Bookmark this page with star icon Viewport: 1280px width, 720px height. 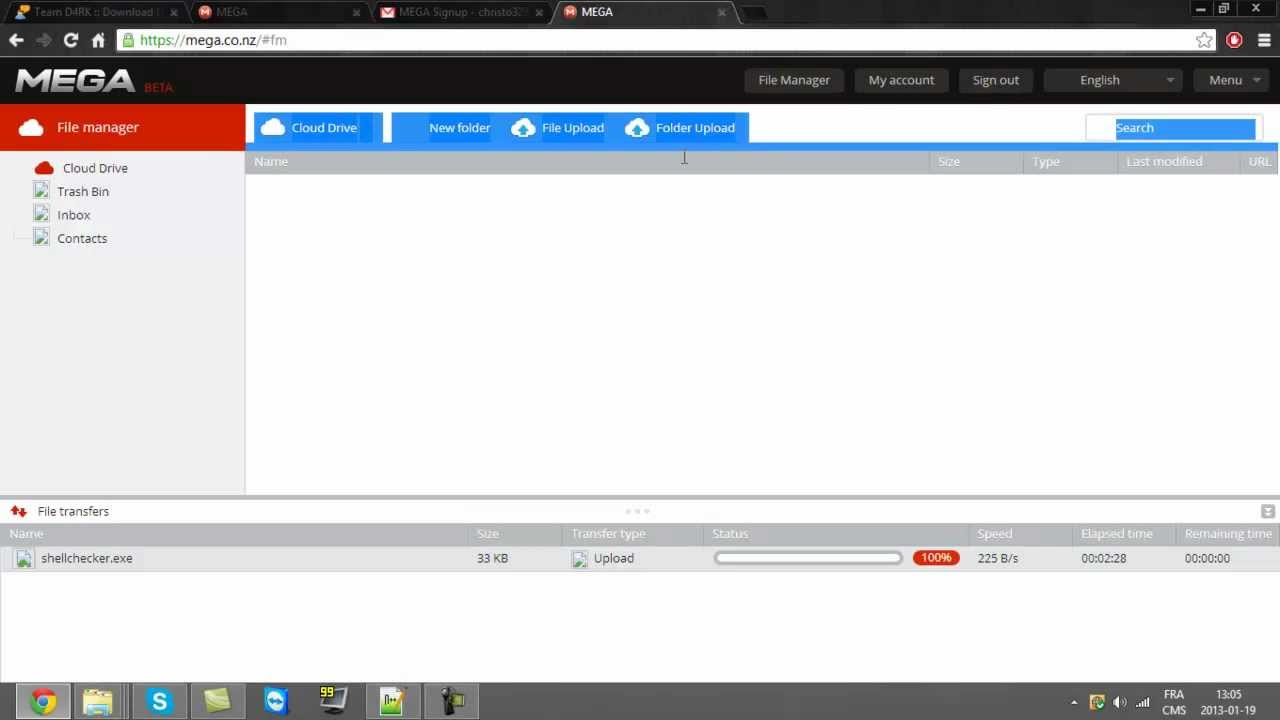pyautogui.click(x=1204, y=40)
